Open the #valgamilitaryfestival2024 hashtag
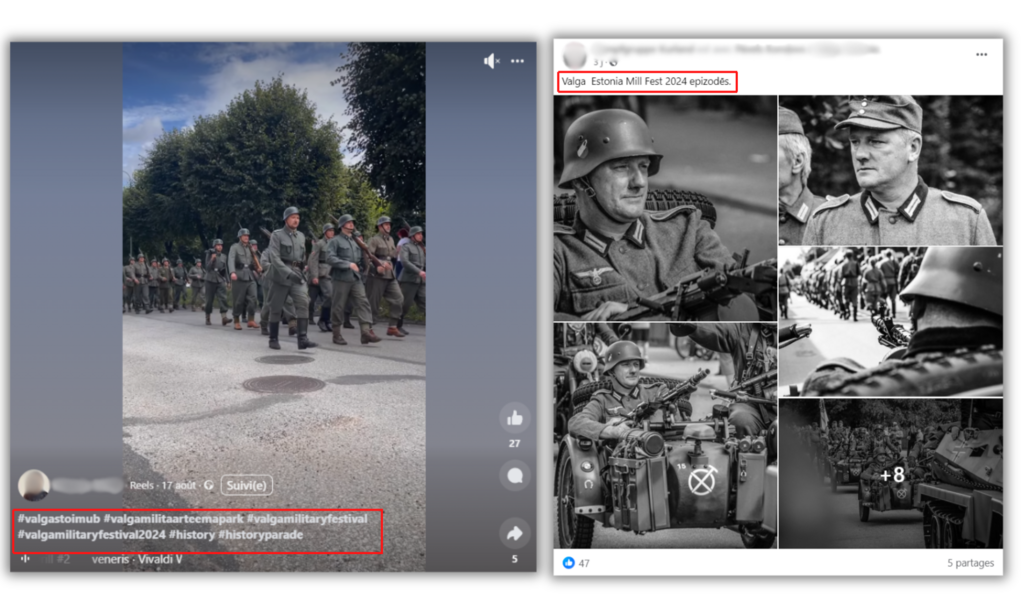The height and width of the screenshot is (614, 1024). pyautogui.click(x=89, y=535)
